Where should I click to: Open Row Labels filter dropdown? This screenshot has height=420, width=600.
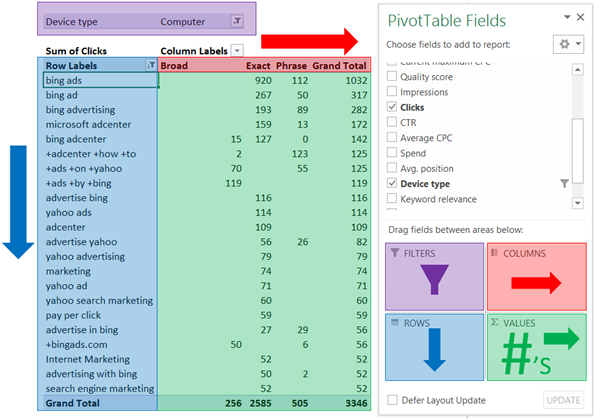[151, 65]
